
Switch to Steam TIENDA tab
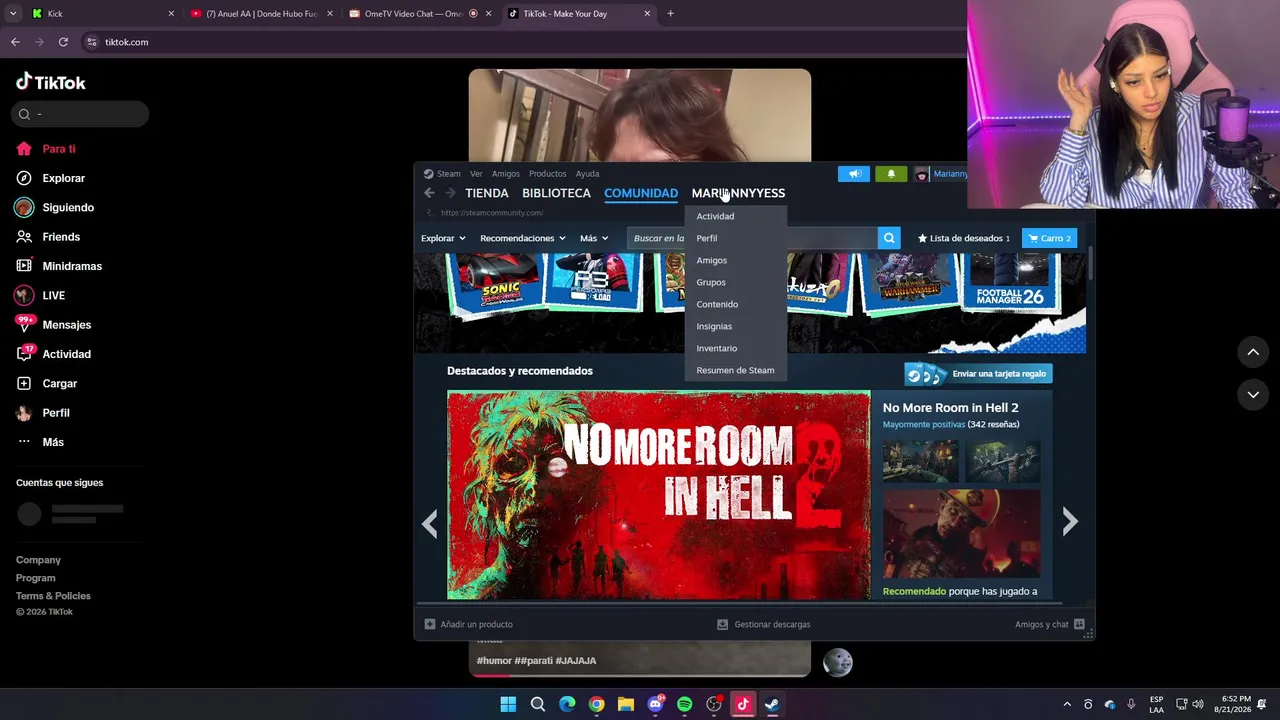(x=487, y=193)
